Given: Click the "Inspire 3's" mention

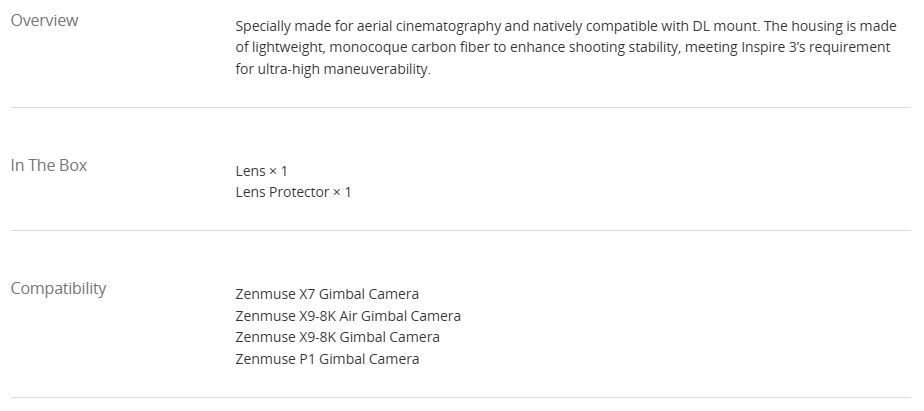Looking at the screenshot, I should point(767,49).
